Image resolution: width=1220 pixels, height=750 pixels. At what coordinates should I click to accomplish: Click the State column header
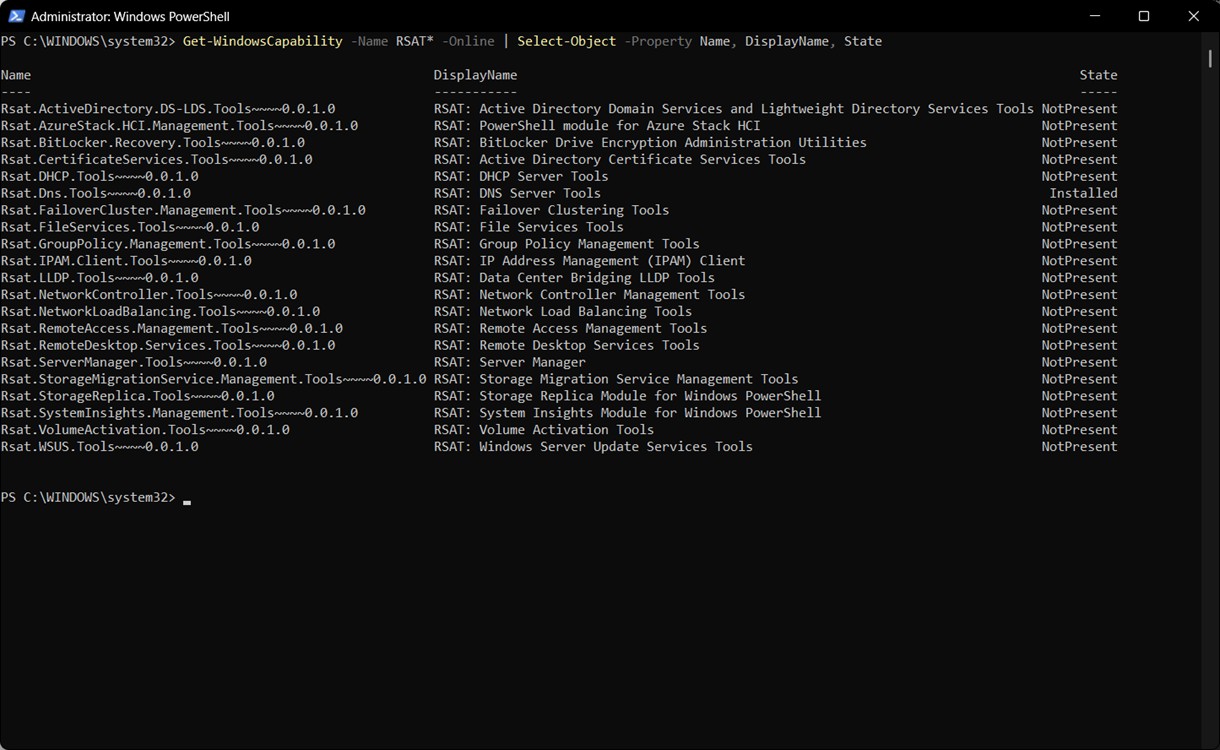1097,74
